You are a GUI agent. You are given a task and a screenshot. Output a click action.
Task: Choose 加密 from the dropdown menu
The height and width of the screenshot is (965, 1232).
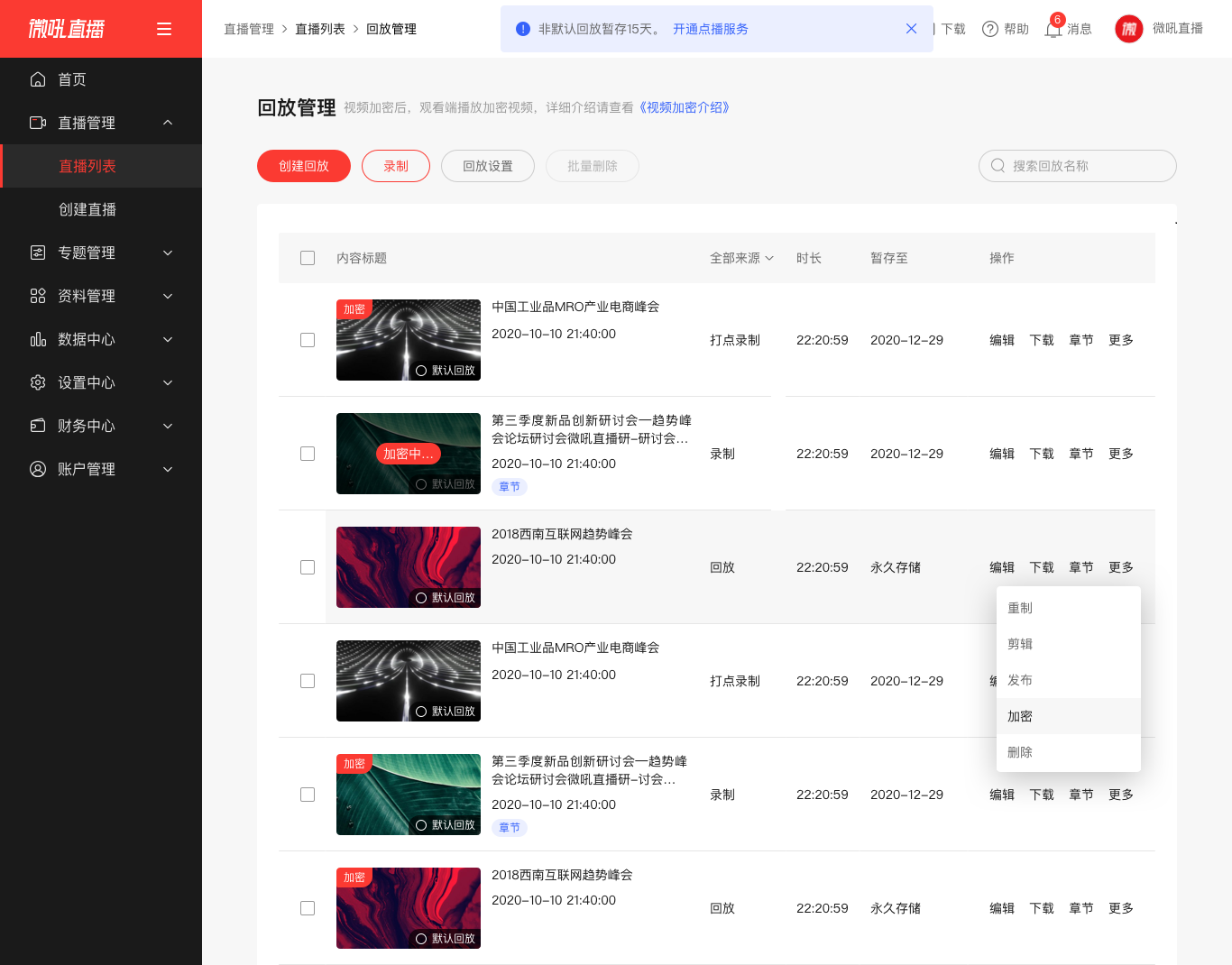pos(1069,716)
